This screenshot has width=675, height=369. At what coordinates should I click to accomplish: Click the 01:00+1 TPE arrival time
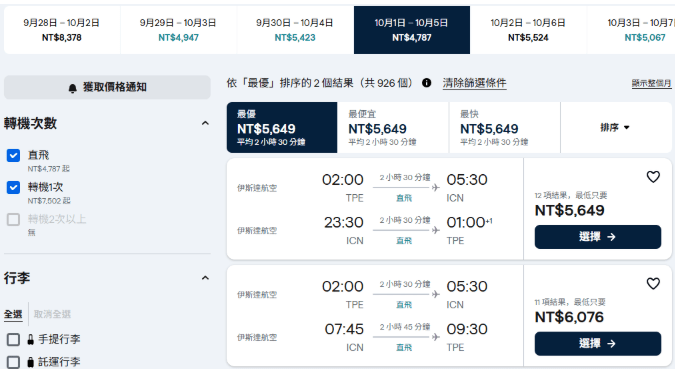(x=469, y=223)
